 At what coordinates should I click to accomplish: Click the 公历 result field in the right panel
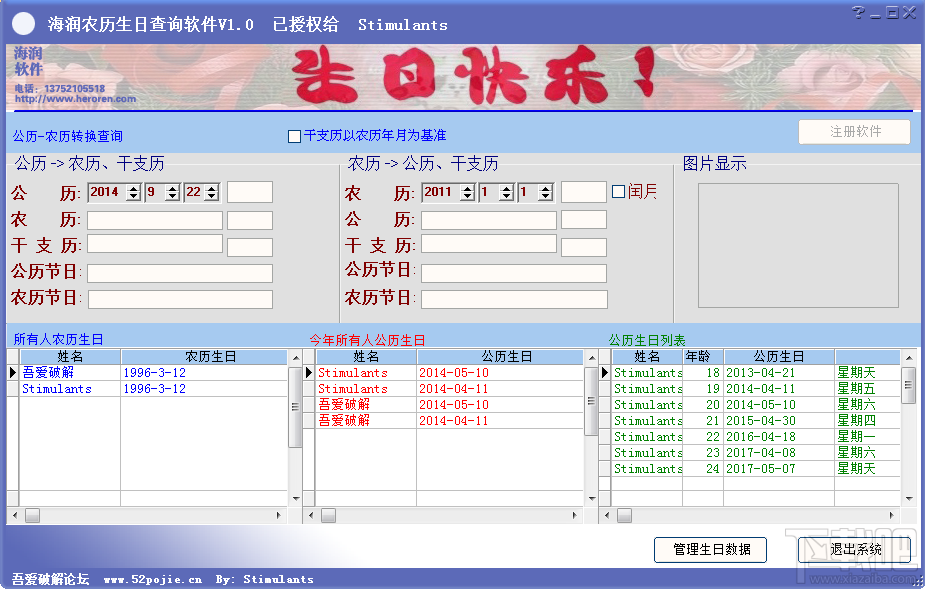coord(488,220)
